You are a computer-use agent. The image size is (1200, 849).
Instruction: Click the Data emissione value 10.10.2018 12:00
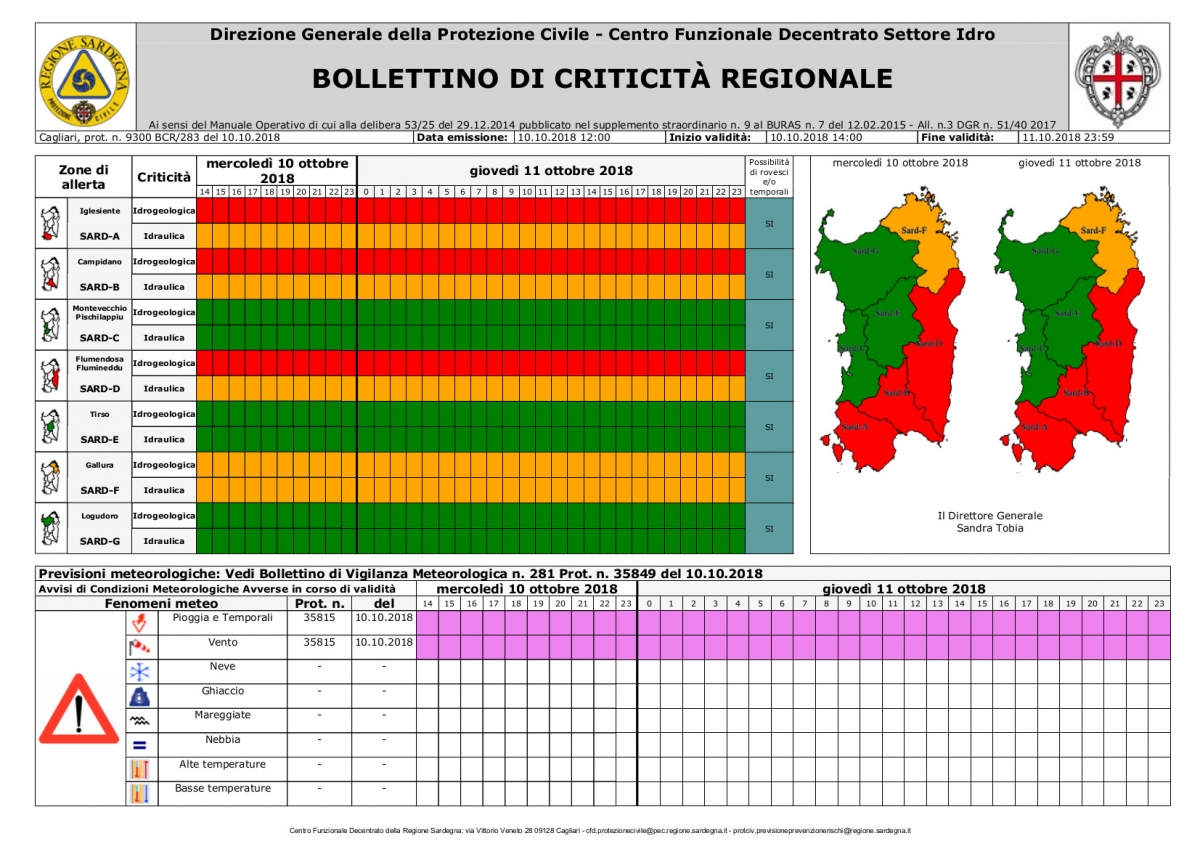click(563, 138)
